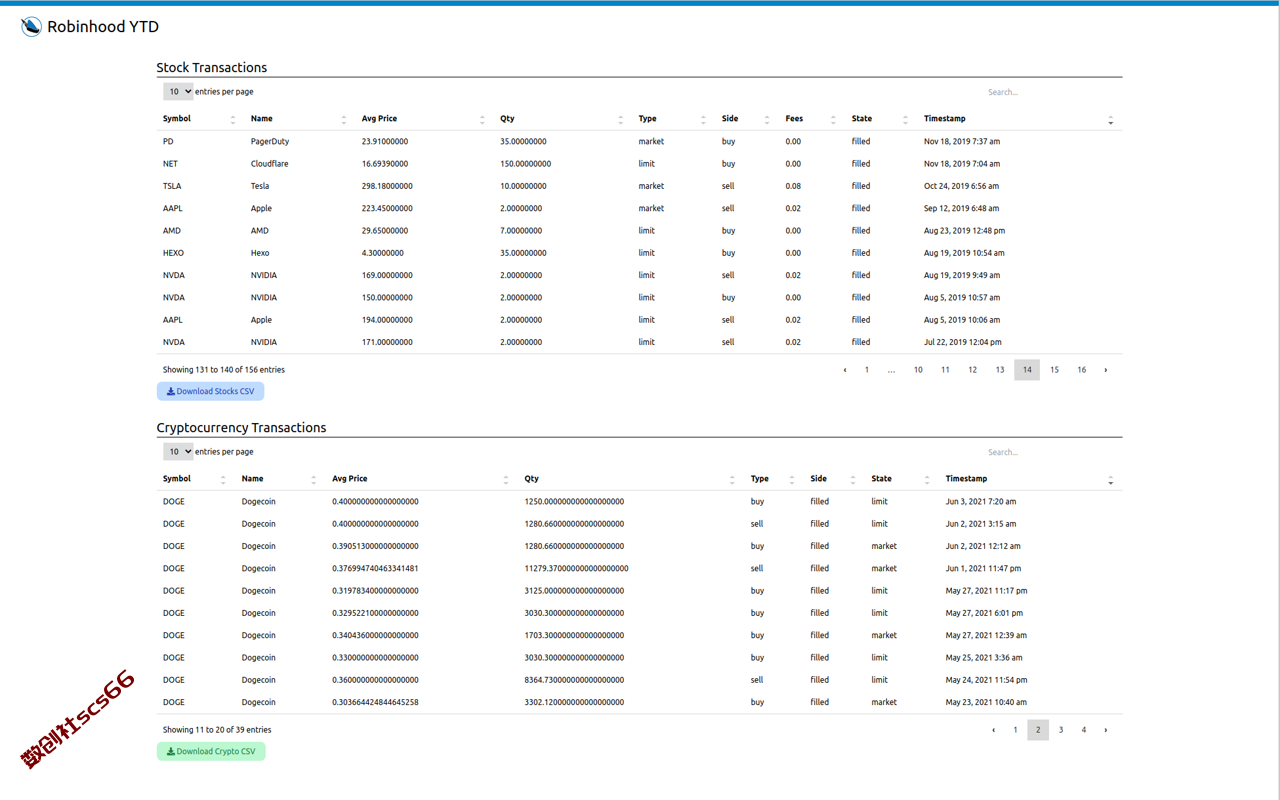Sort stock table by Fees column

tap(812, 119)
